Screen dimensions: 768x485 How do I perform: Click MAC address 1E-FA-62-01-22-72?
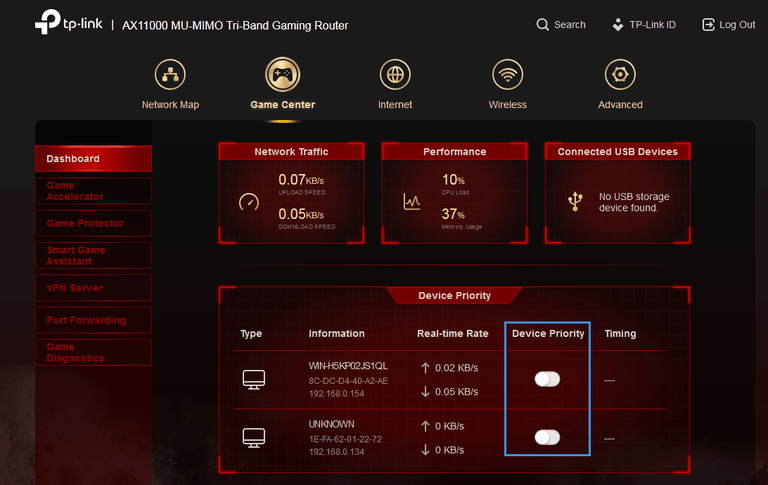345,439
